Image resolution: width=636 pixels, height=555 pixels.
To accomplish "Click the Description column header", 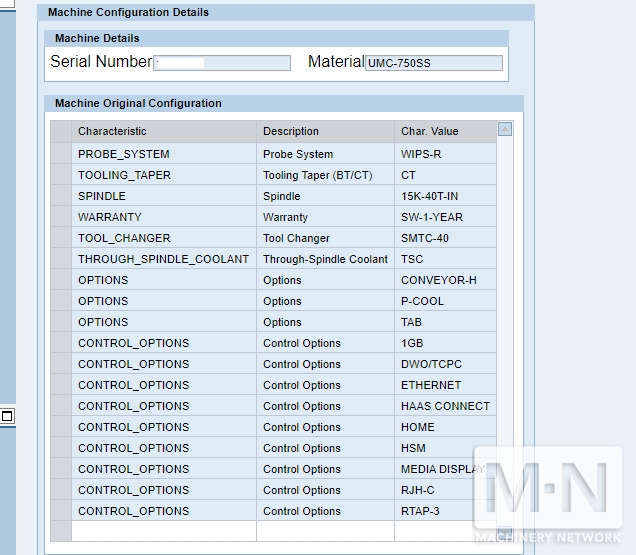I will coord(325,131).
